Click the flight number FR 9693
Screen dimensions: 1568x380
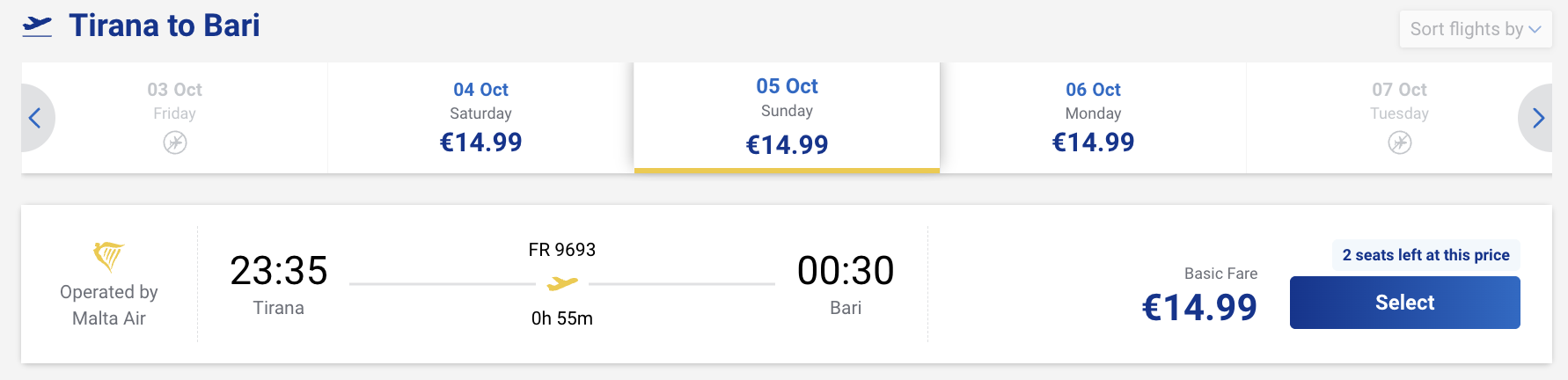562,250
